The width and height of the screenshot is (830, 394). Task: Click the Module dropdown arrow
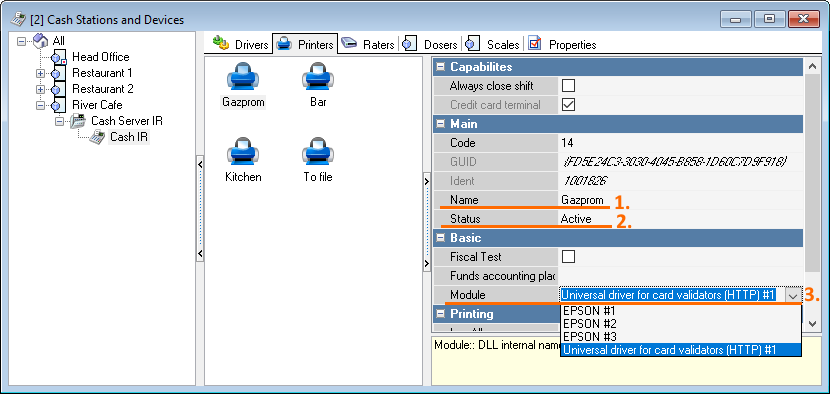792,296
